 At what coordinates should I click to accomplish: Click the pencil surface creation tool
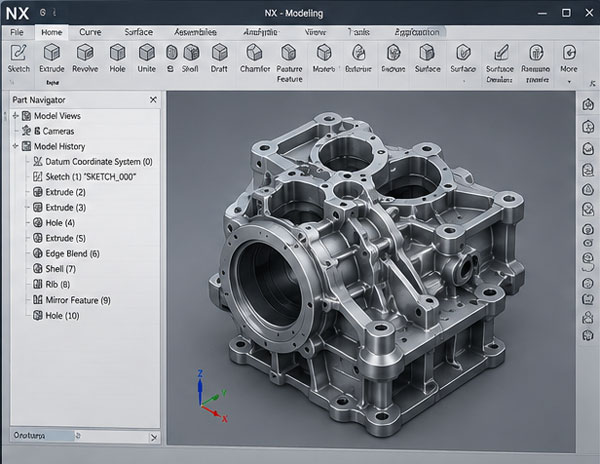tap(500, 63)
